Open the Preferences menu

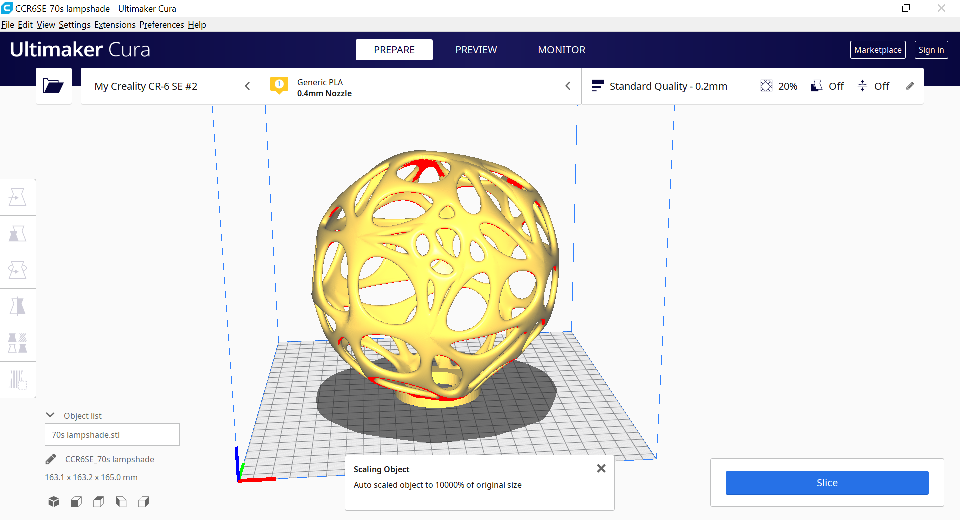[x=162, y=24]
